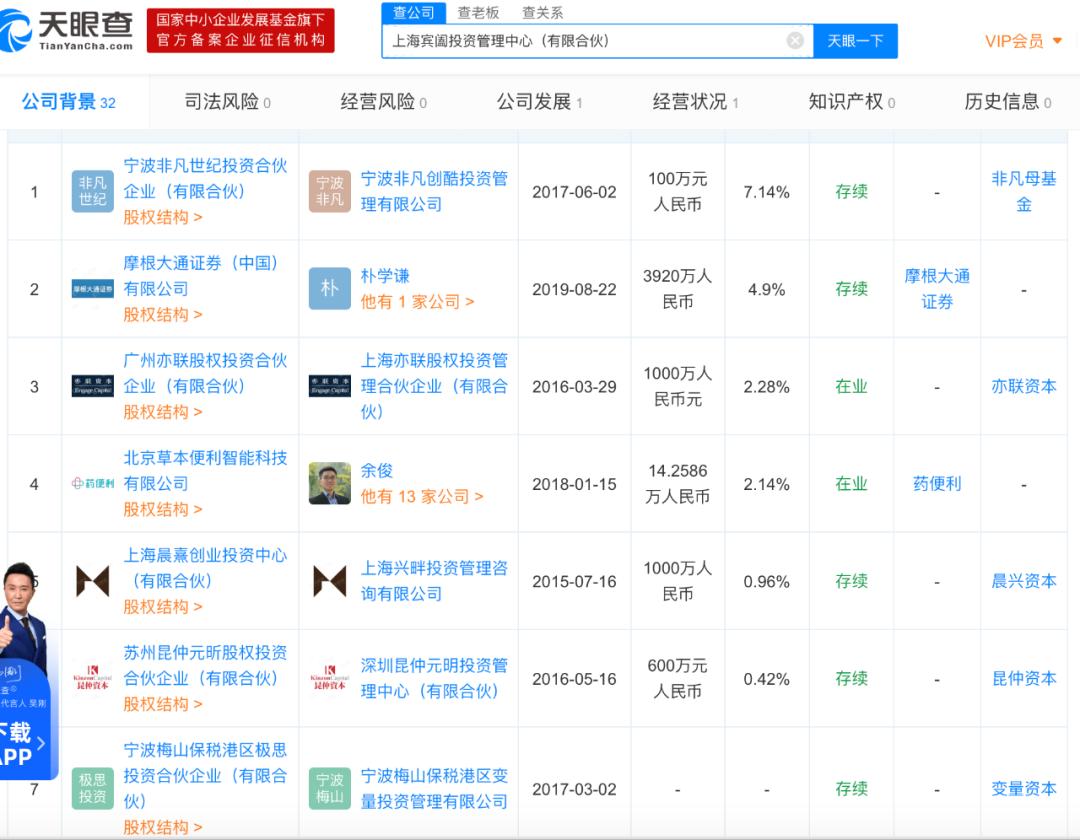Click the company name search input field

point(585,41)
